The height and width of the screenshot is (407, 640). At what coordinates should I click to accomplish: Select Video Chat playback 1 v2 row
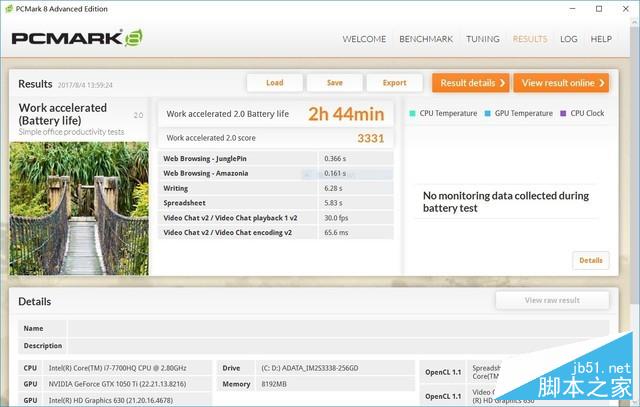(276, 218)
